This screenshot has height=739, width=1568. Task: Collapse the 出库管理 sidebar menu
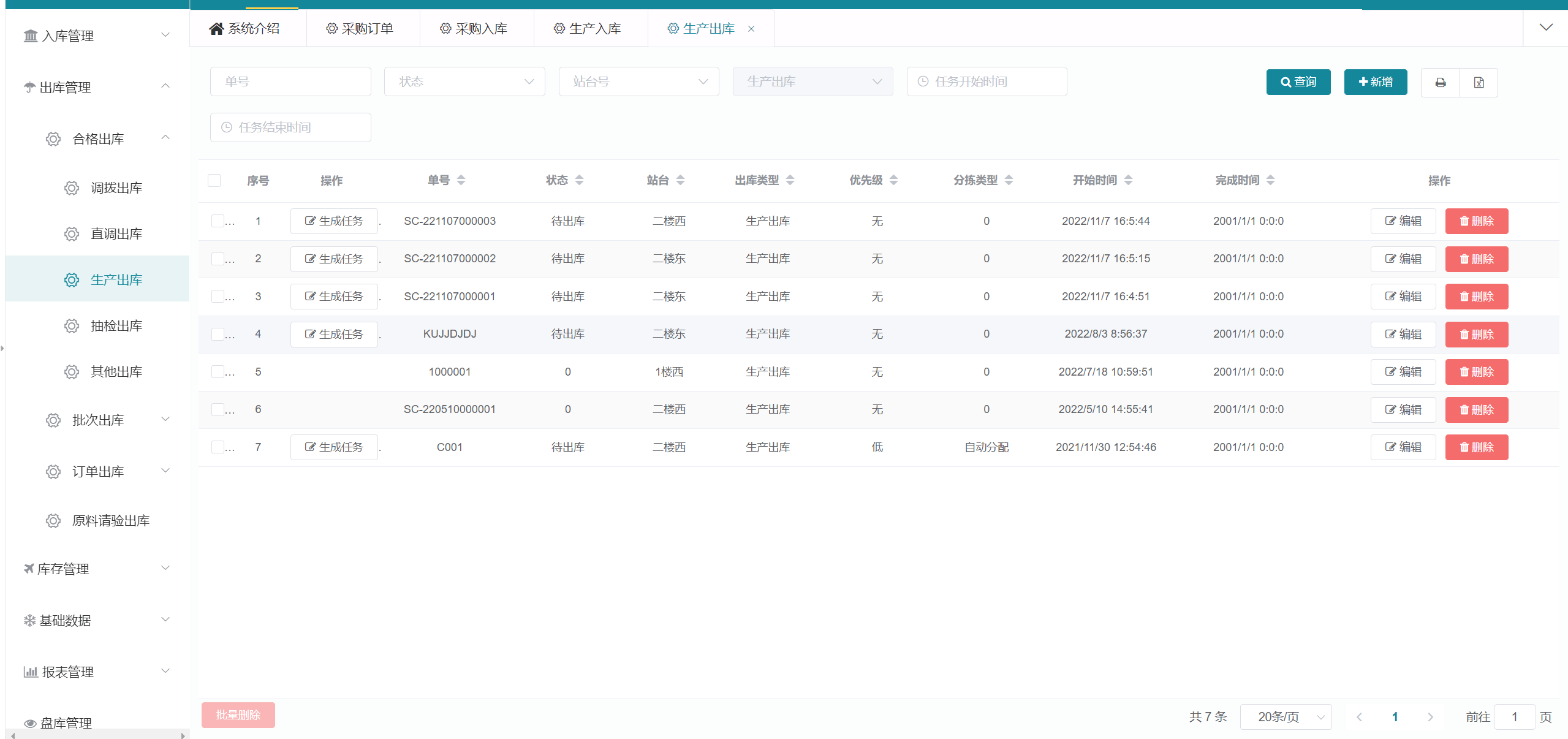[97, 88]
